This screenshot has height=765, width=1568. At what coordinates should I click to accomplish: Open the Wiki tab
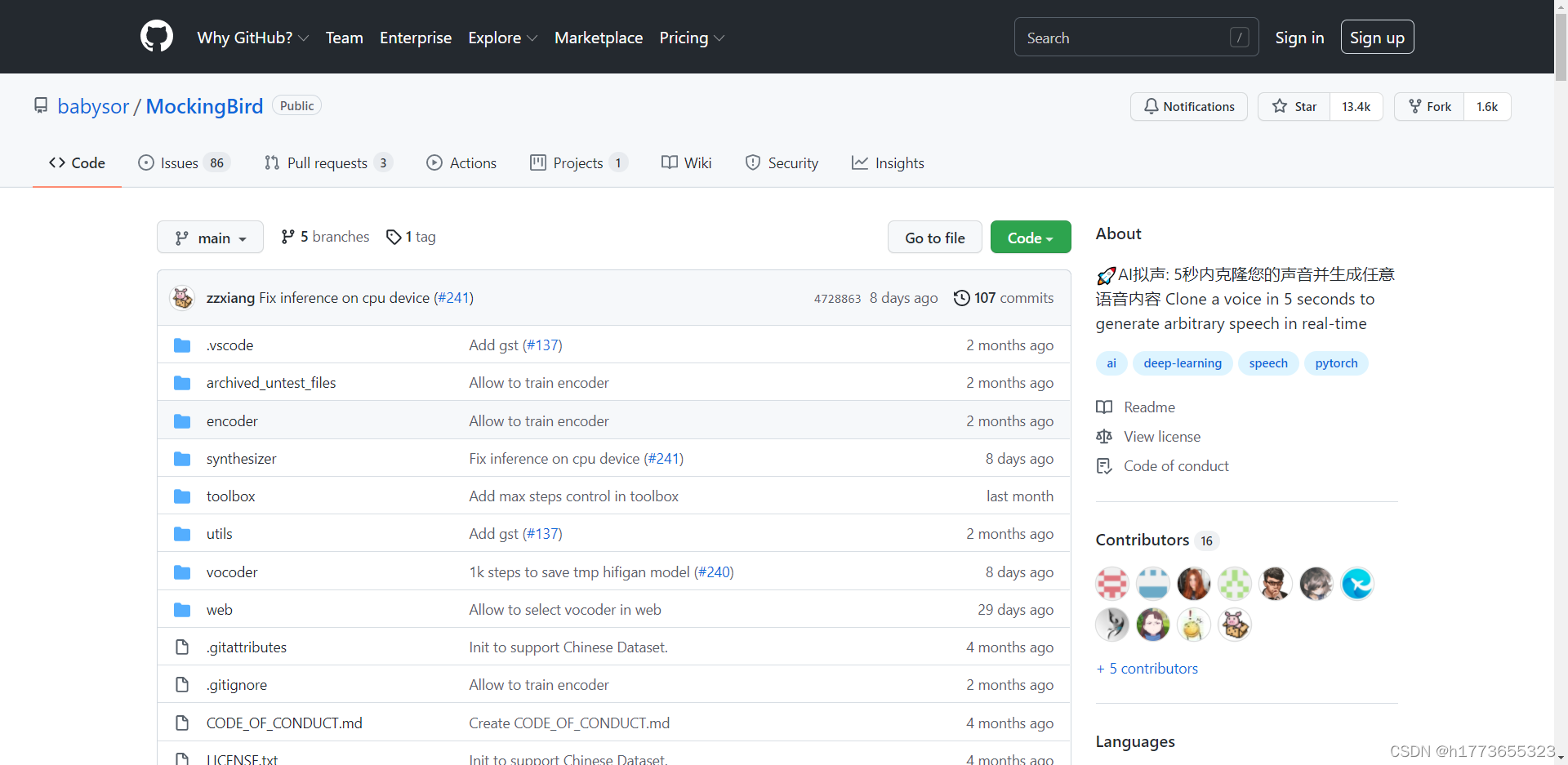(x=687, y=163)
